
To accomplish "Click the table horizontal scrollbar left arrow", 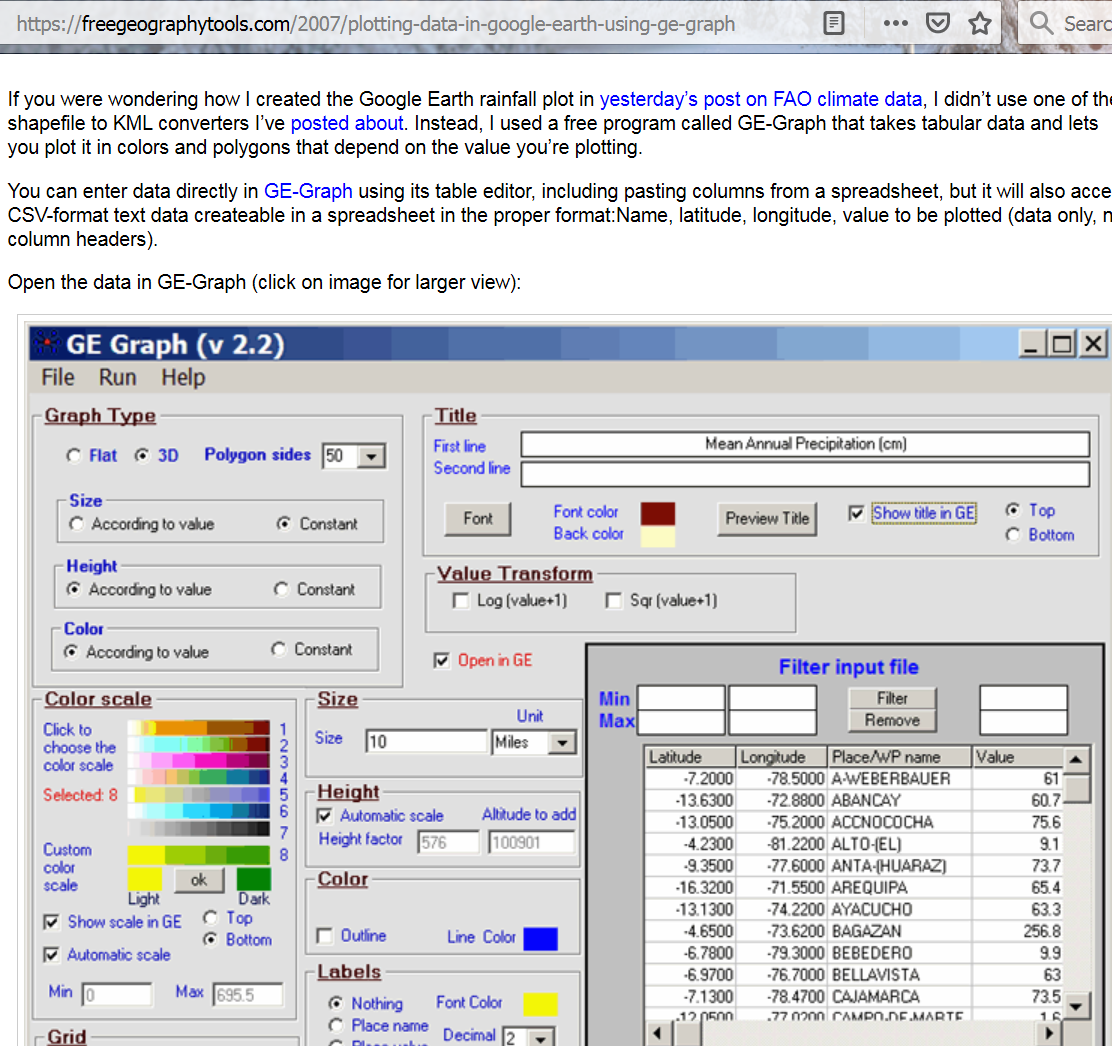I will click(657, 1033).
